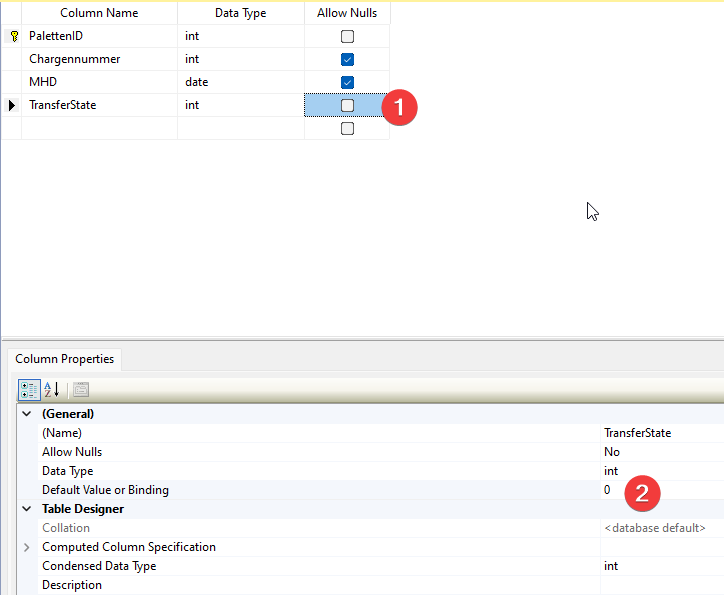Click the row selector arrow for TransferState
The width and height of the screenshot is (724, 595).
12,105
